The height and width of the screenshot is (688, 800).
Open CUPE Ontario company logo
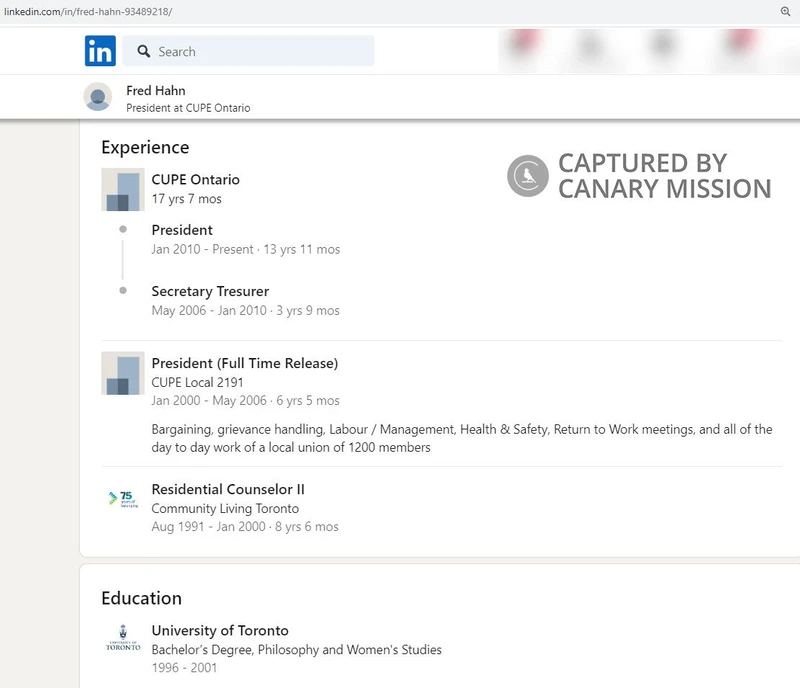point(122,189)
